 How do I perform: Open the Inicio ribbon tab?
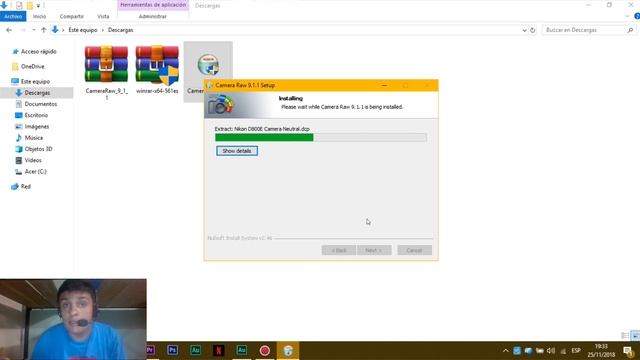pyautogui.click(x=39, y=16)
